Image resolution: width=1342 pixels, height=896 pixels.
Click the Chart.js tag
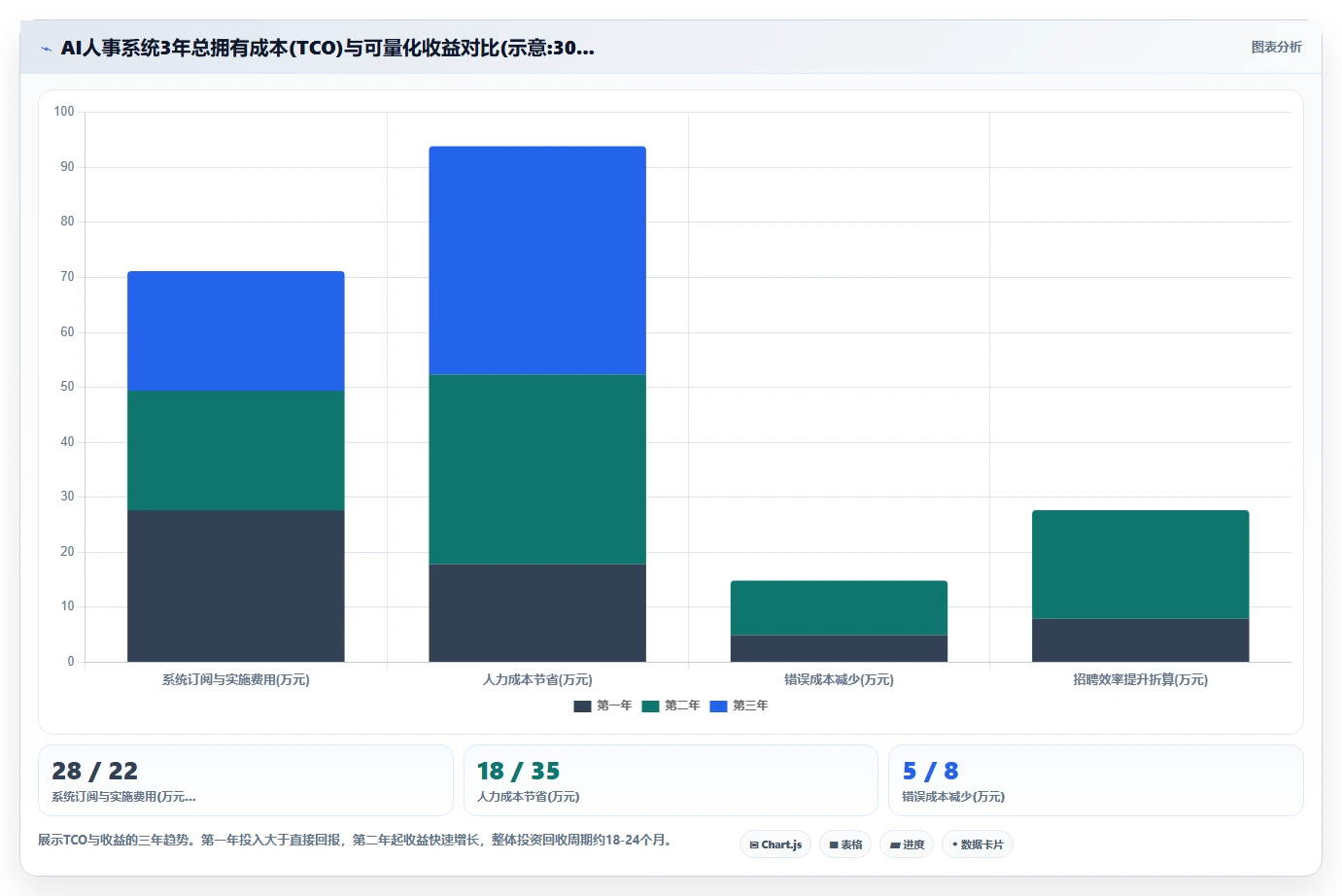775,844
